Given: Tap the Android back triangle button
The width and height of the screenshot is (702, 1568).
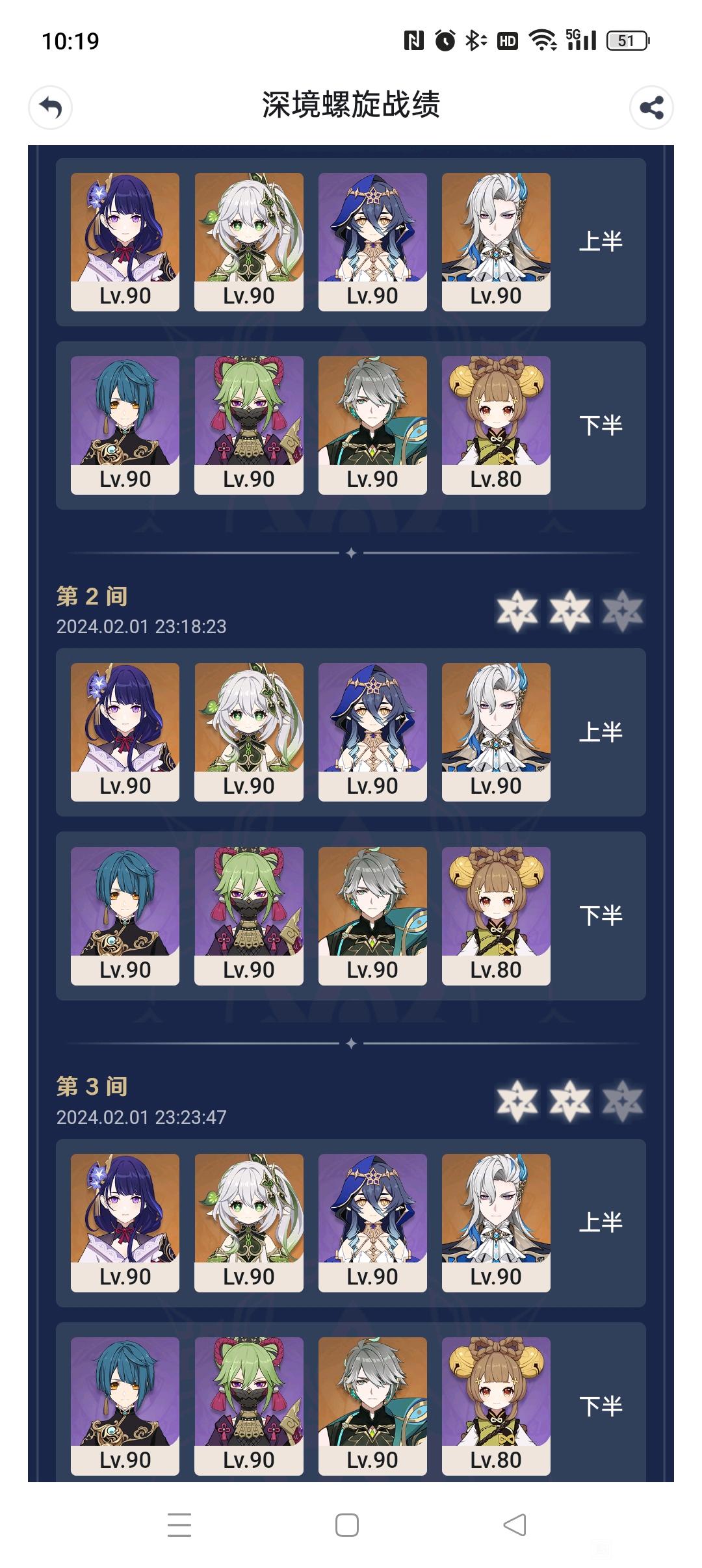Looking at the screenshot, I should point(515,1524).
